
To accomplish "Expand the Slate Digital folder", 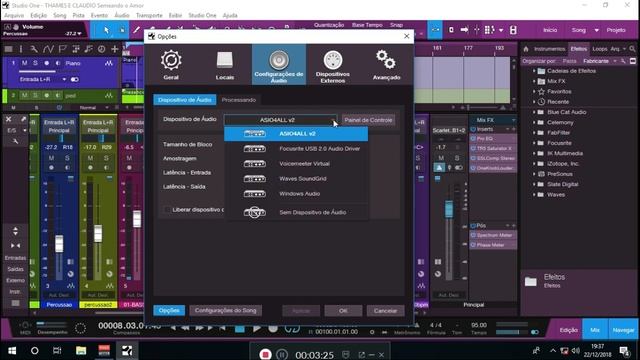I will [534, 184].
